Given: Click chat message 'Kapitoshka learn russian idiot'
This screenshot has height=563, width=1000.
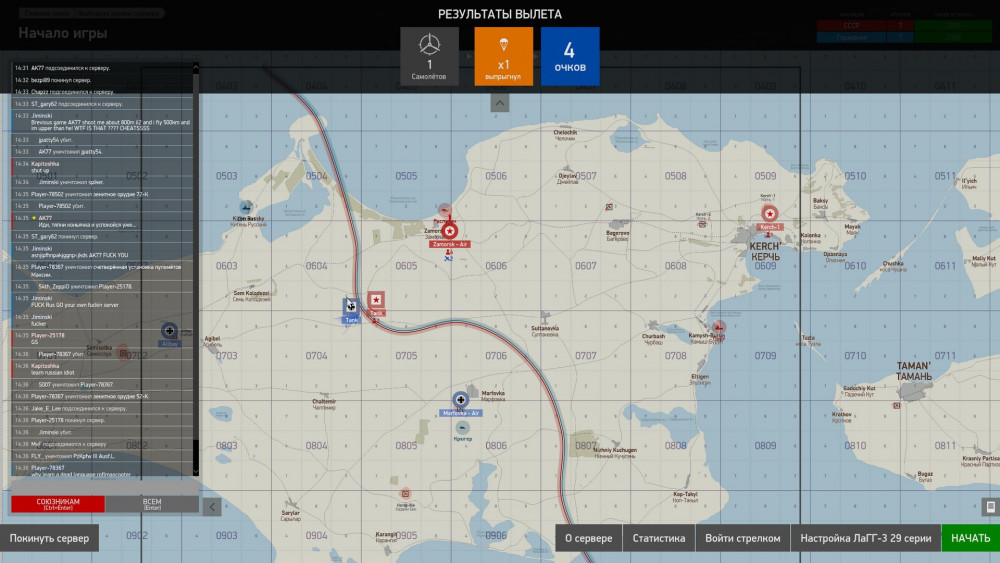Looking at the screenshot, I should click(x=102, y=369).
